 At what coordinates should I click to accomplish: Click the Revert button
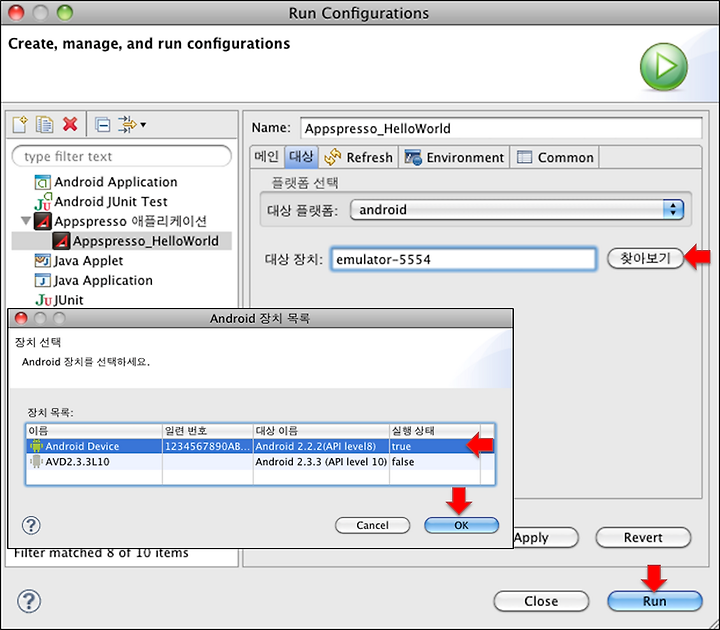point(643,537)
